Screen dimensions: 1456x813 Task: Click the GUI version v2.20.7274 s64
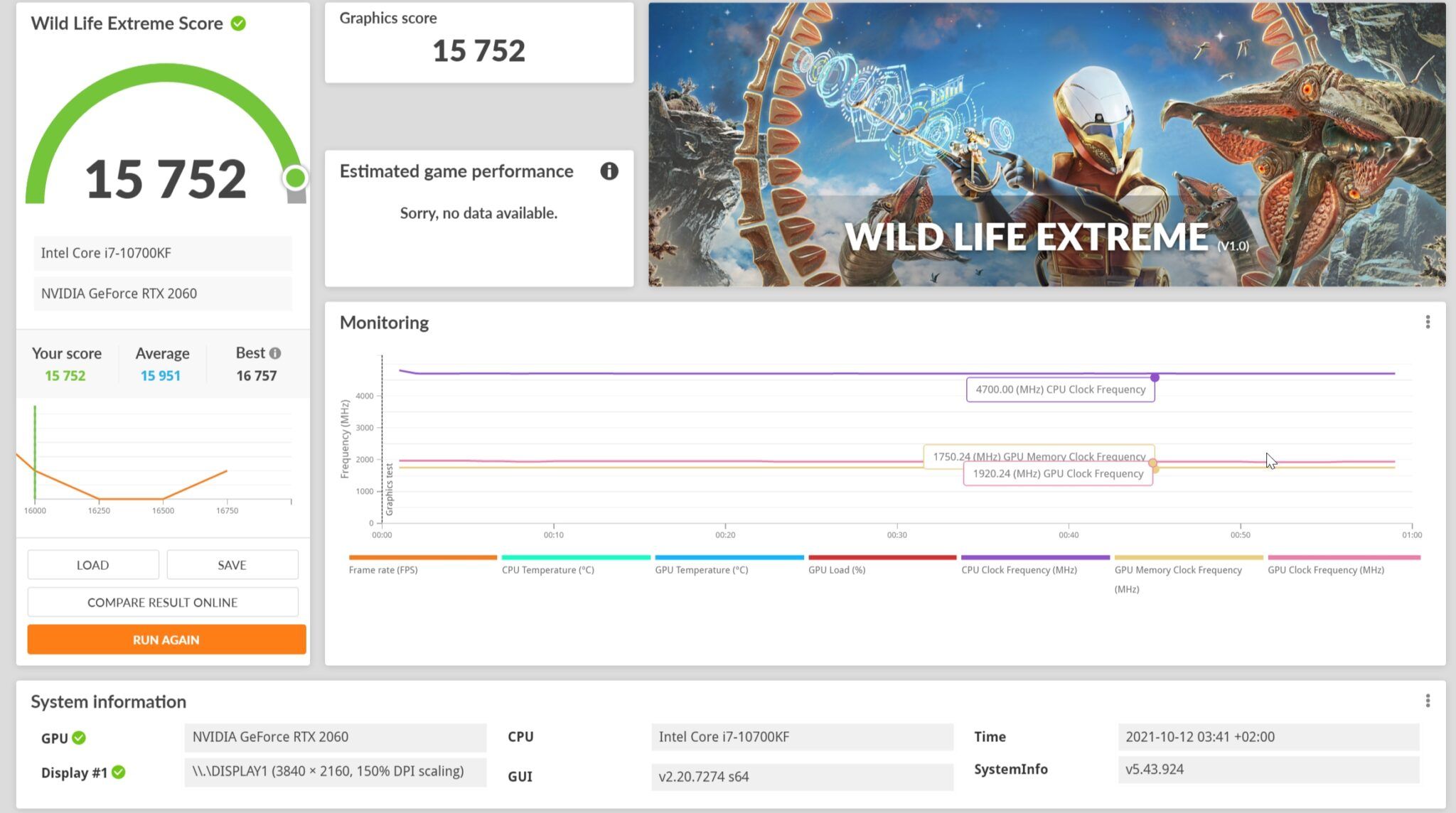pos(802,777)
